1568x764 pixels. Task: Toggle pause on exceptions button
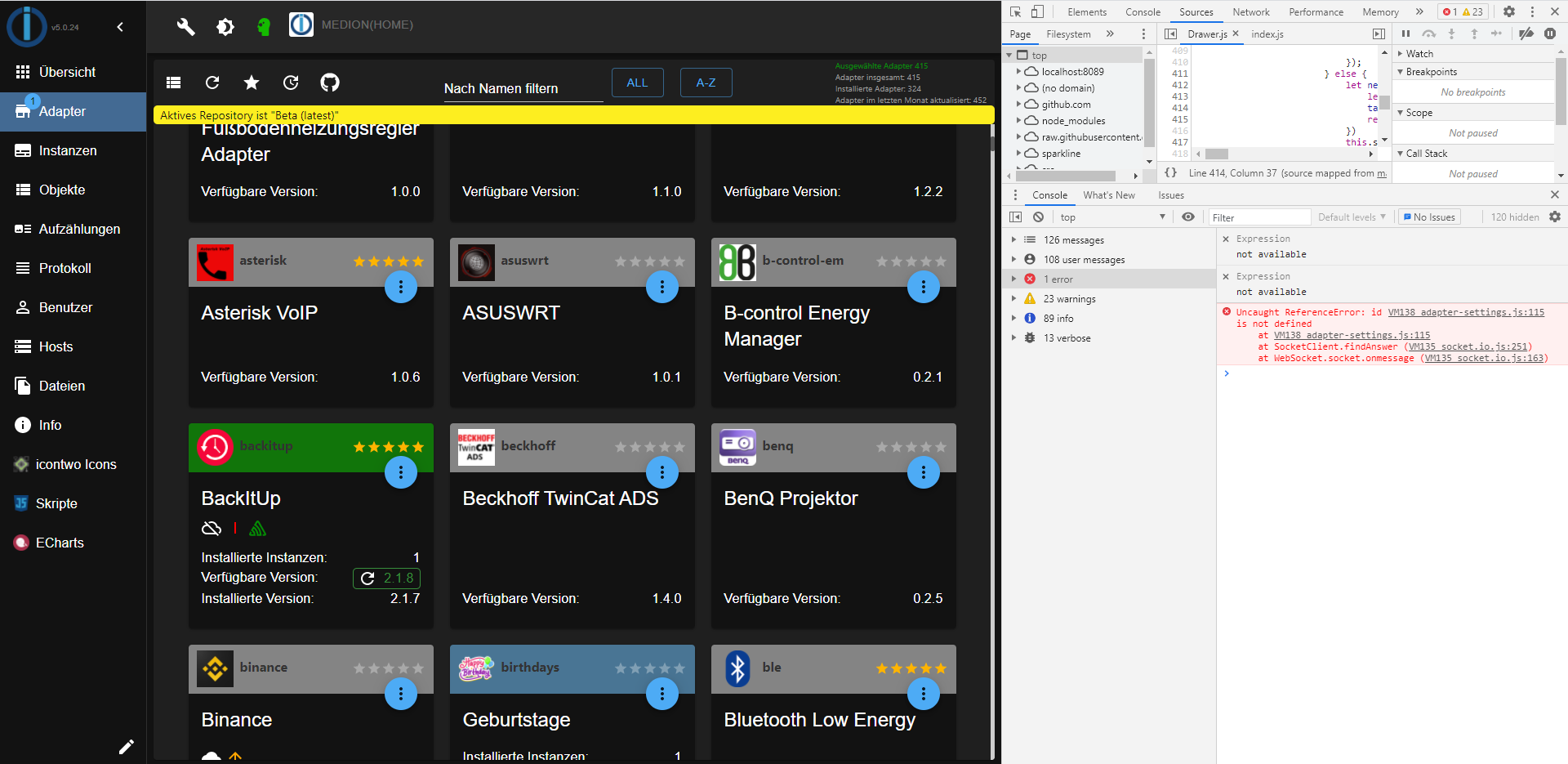click(x=1550, y=34)
